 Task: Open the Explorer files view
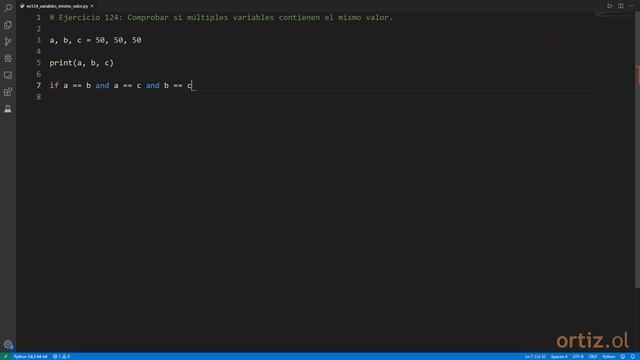click(x=8, y=25)
